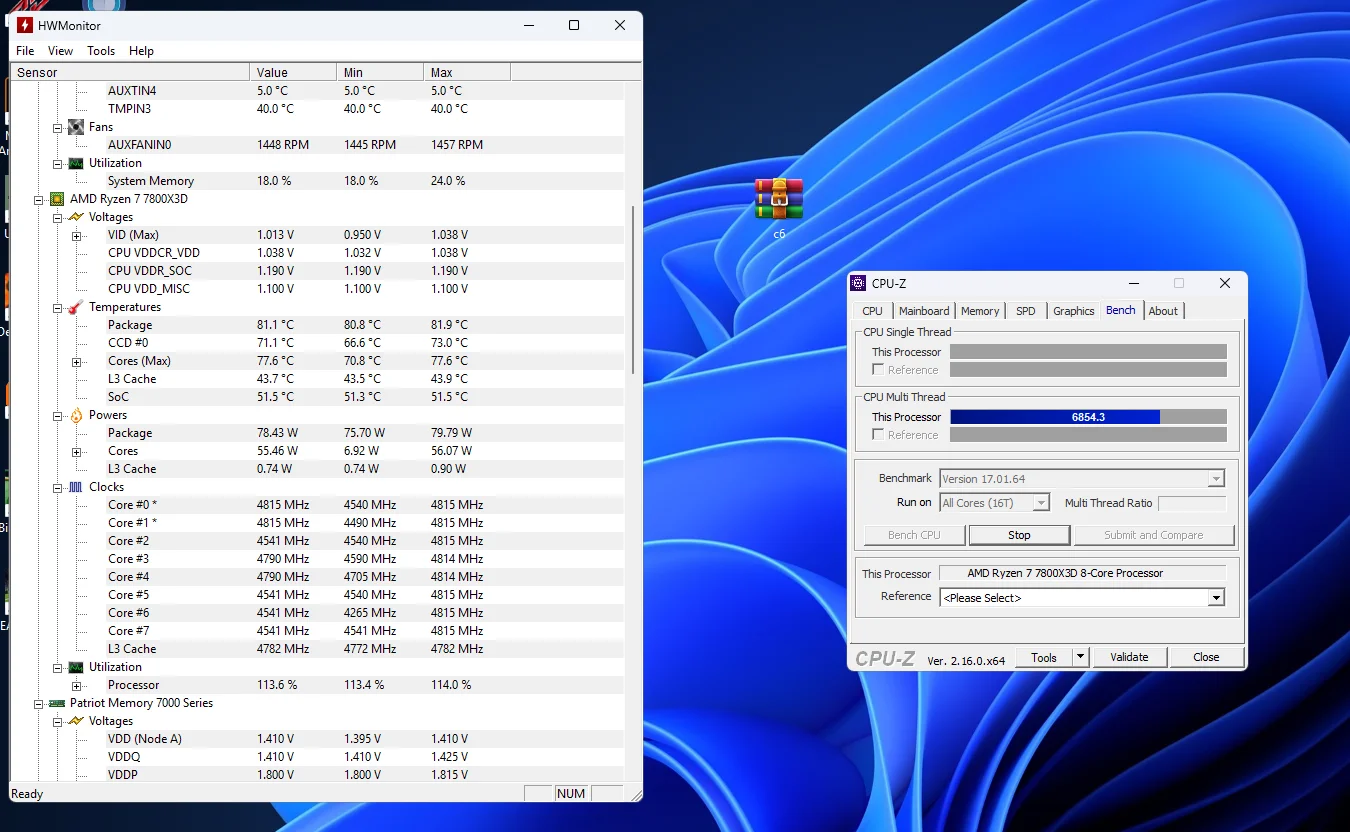The height and width of the screenshot is (832, 1350).
Task: Open the Reference Please Select dropdown
Action: coord(1216,598)
